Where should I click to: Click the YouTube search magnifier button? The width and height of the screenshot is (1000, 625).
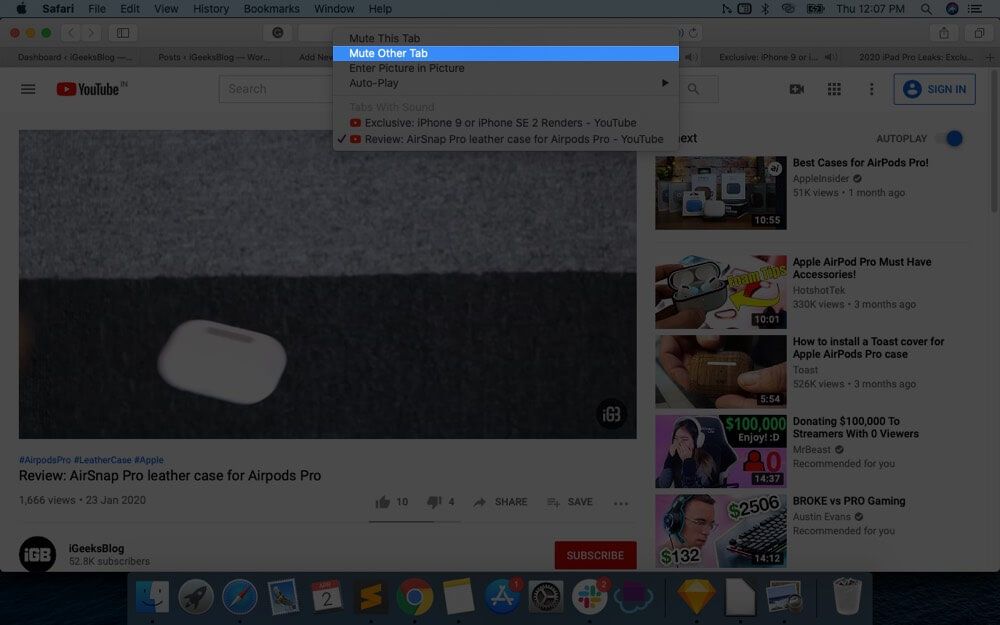click(693, 89)
